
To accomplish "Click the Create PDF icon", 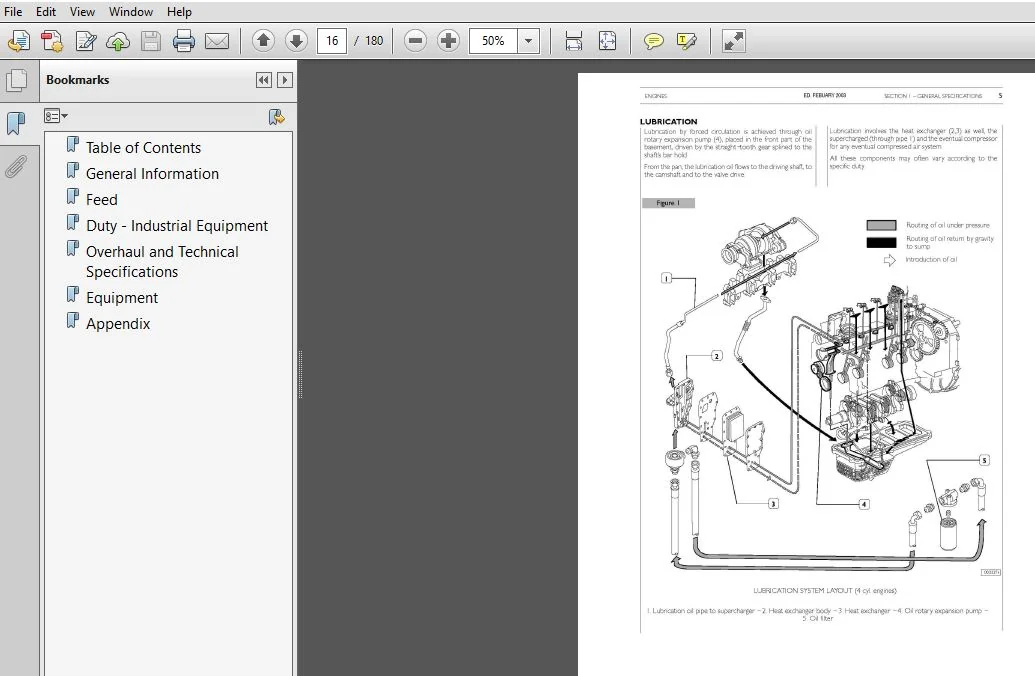I will tap(52, 41).
